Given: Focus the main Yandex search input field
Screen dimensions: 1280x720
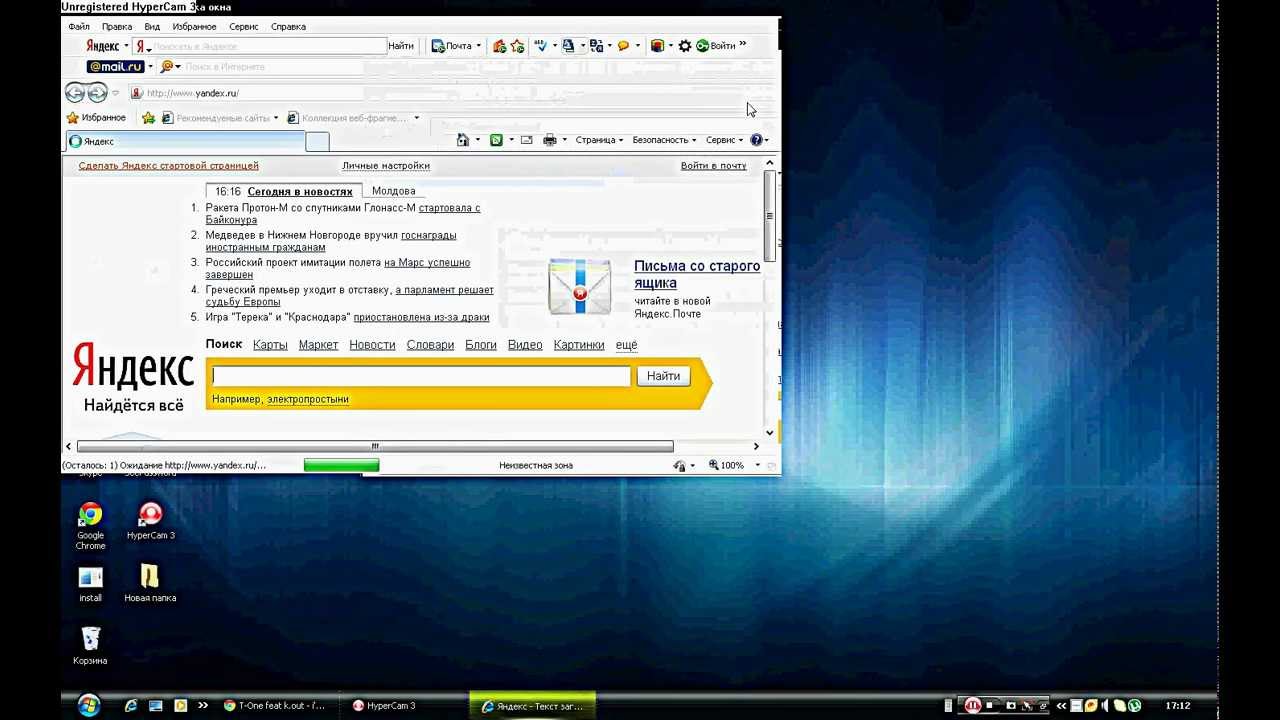Looking at the screenshot, I should pos(421,376).
